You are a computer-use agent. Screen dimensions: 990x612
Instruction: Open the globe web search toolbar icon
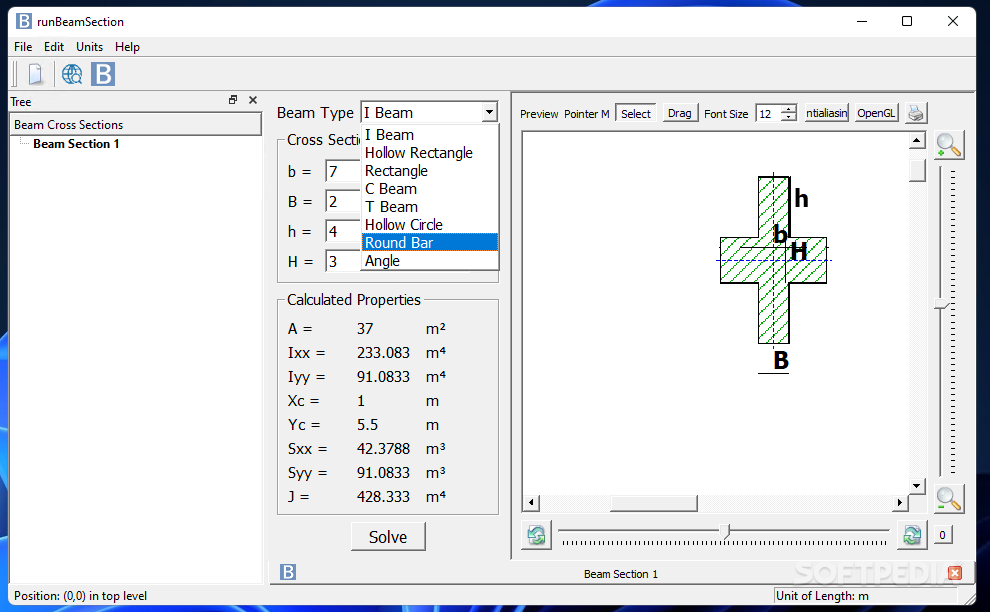pyautogui.click(x=72, y=75)
